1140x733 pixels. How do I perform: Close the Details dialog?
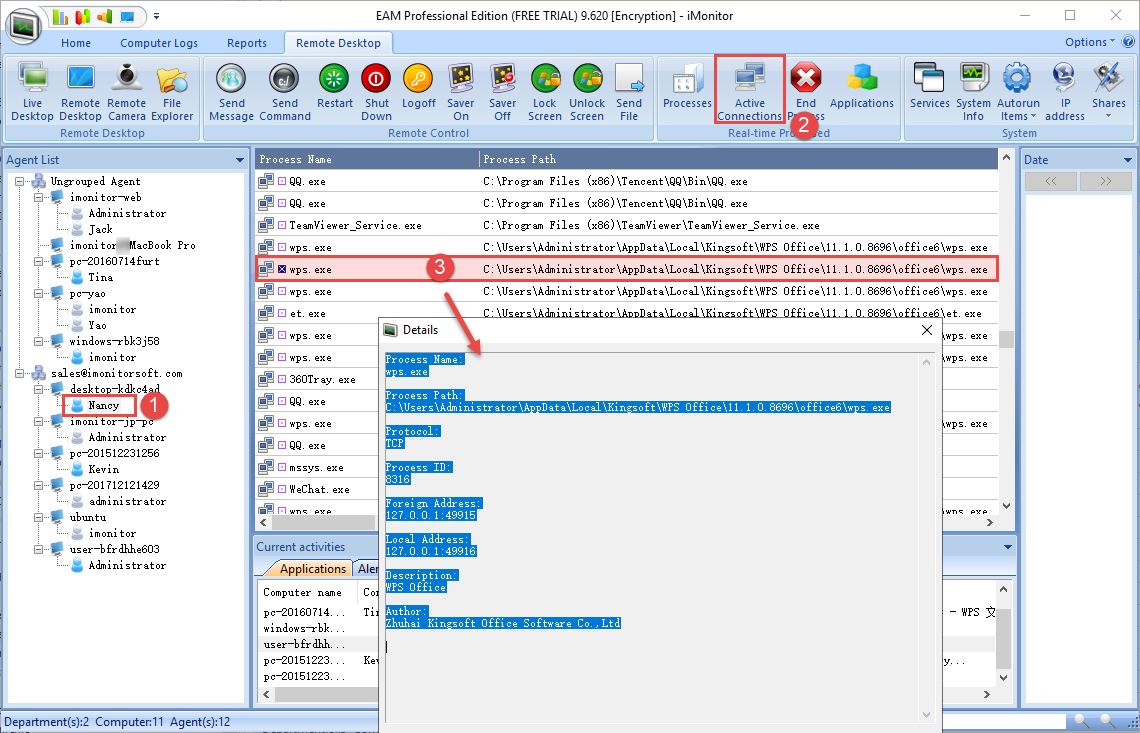point(926,330)
